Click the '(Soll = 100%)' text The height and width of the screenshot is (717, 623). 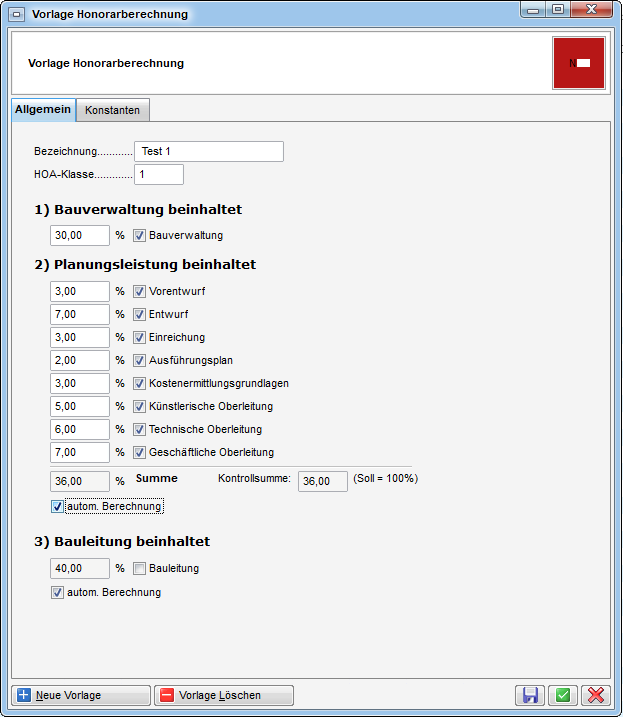tap(386, 478)
